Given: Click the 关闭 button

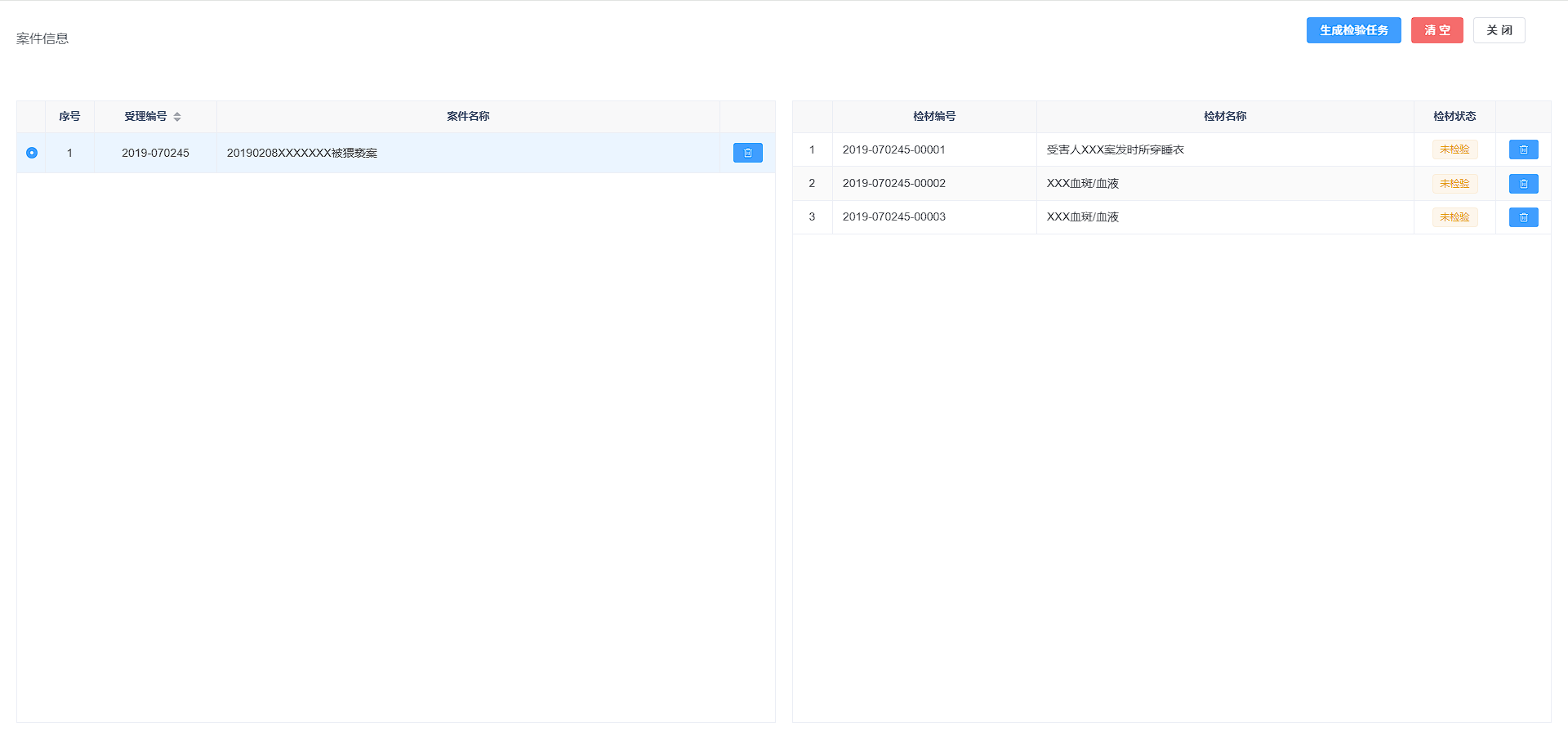Looking at the screenshot, I should [x=1499, y=30].
